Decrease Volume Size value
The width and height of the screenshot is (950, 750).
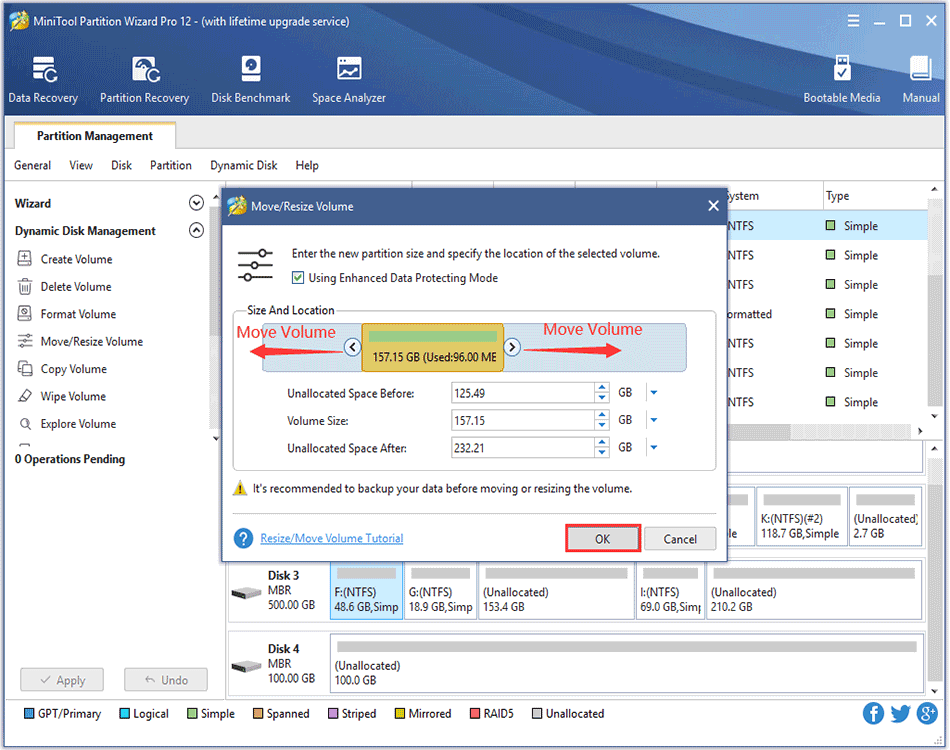602,425
